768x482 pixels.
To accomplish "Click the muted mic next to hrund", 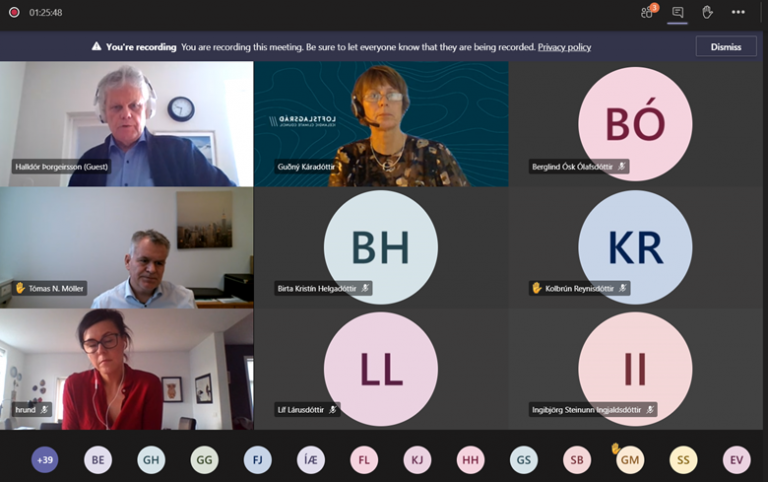I will (44, 409).
